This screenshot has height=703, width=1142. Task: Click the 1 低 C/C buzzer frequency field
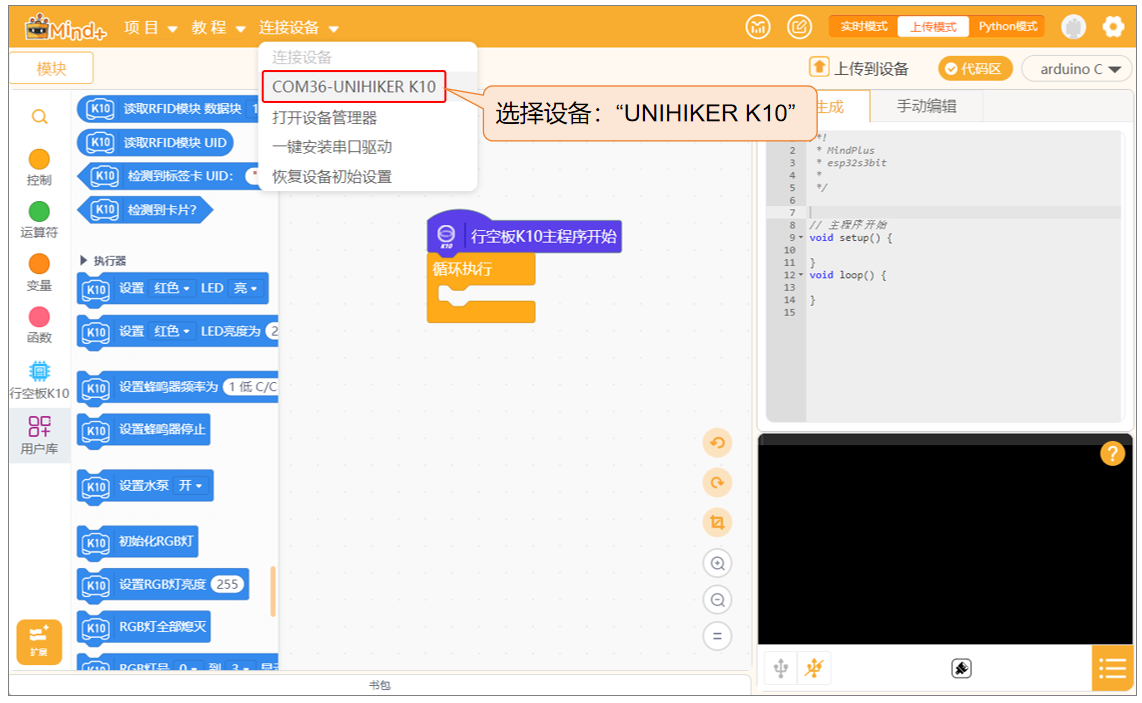[251, 387]
